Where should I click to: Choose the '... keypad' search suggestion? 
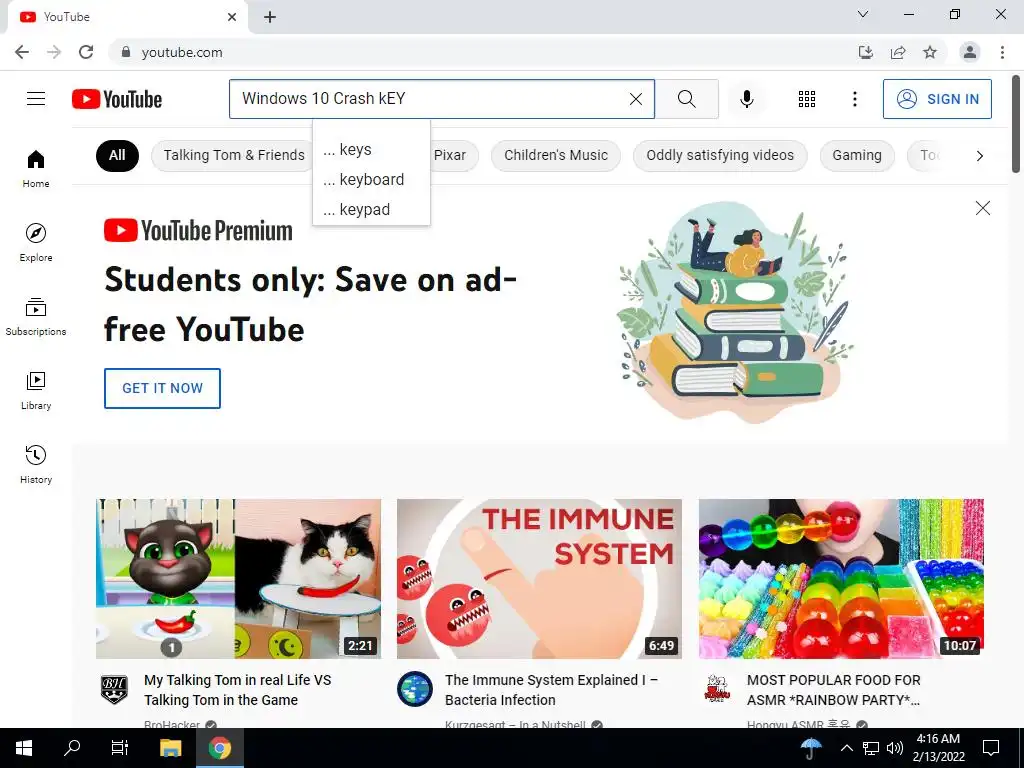click(371, 210)
